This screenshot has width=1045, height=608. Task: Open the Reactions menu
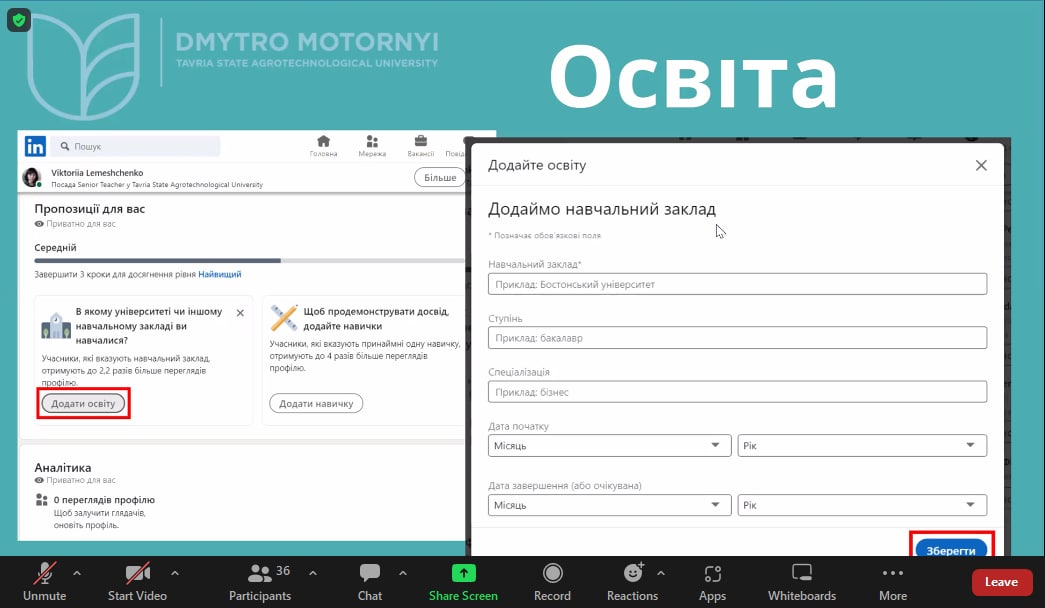(632, 582)
